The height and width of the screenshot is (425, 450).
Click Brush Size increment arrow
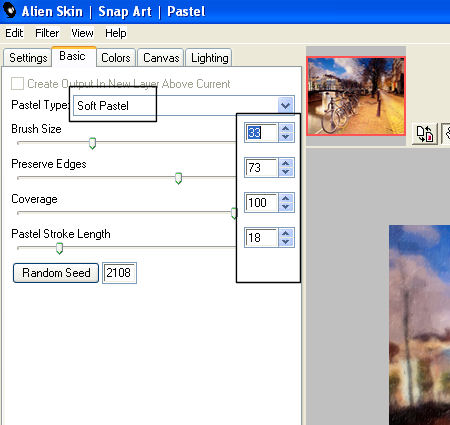286,128
